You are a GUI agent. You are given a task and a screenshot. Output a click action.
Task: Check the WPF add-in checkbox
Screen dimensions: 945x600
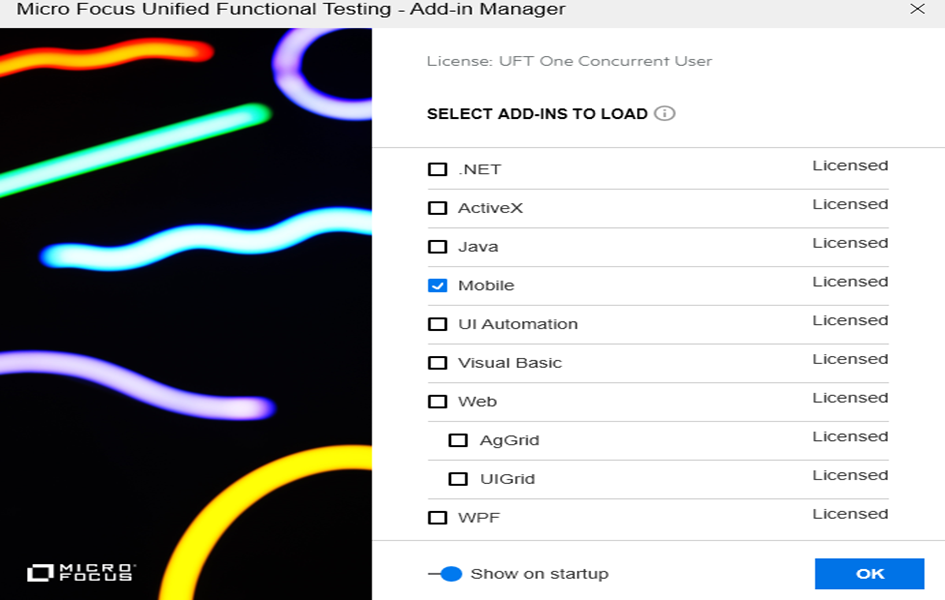pos(438,517)
